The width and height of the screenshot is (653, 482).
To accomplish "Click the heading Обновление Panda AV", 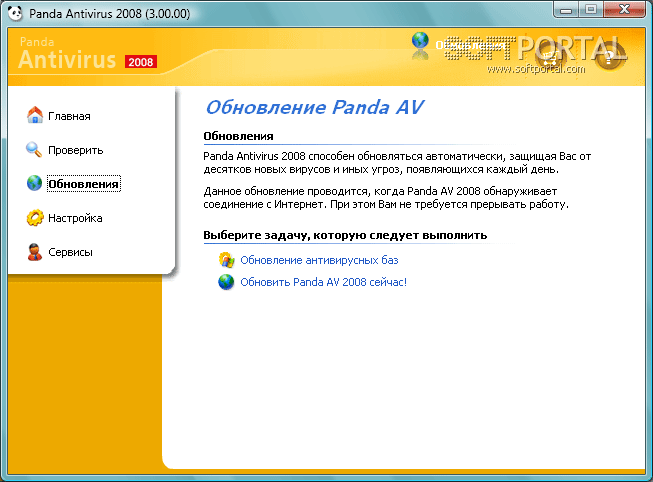I will (315, 107).
